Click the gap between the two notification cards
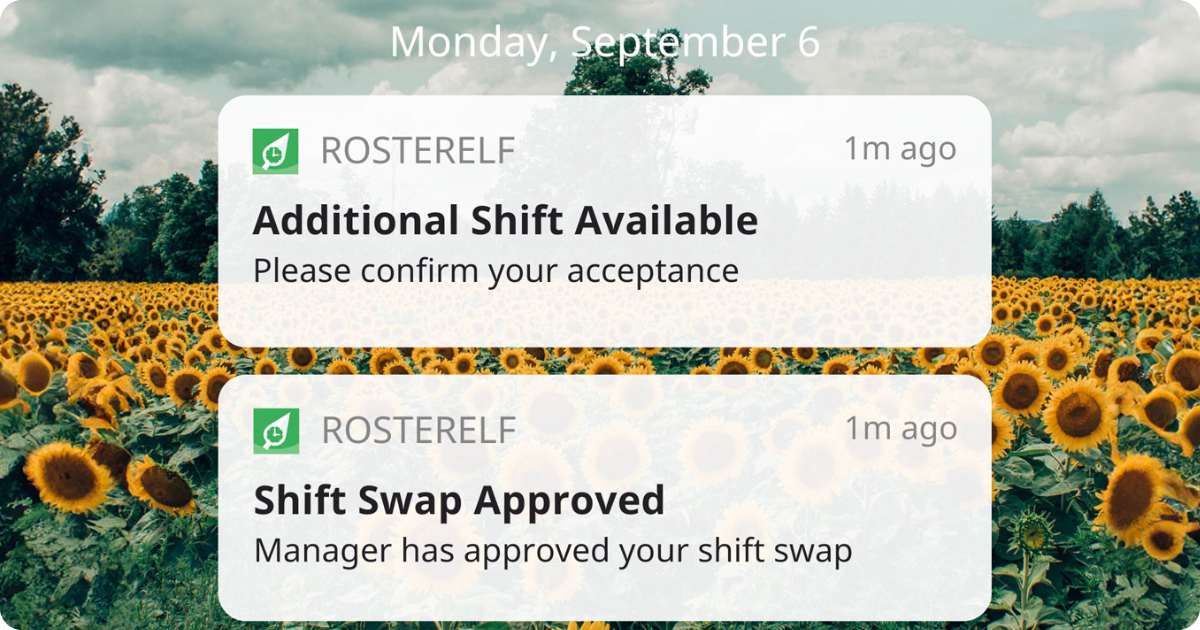Screen dimensions: 1200x630 point(605,361)
